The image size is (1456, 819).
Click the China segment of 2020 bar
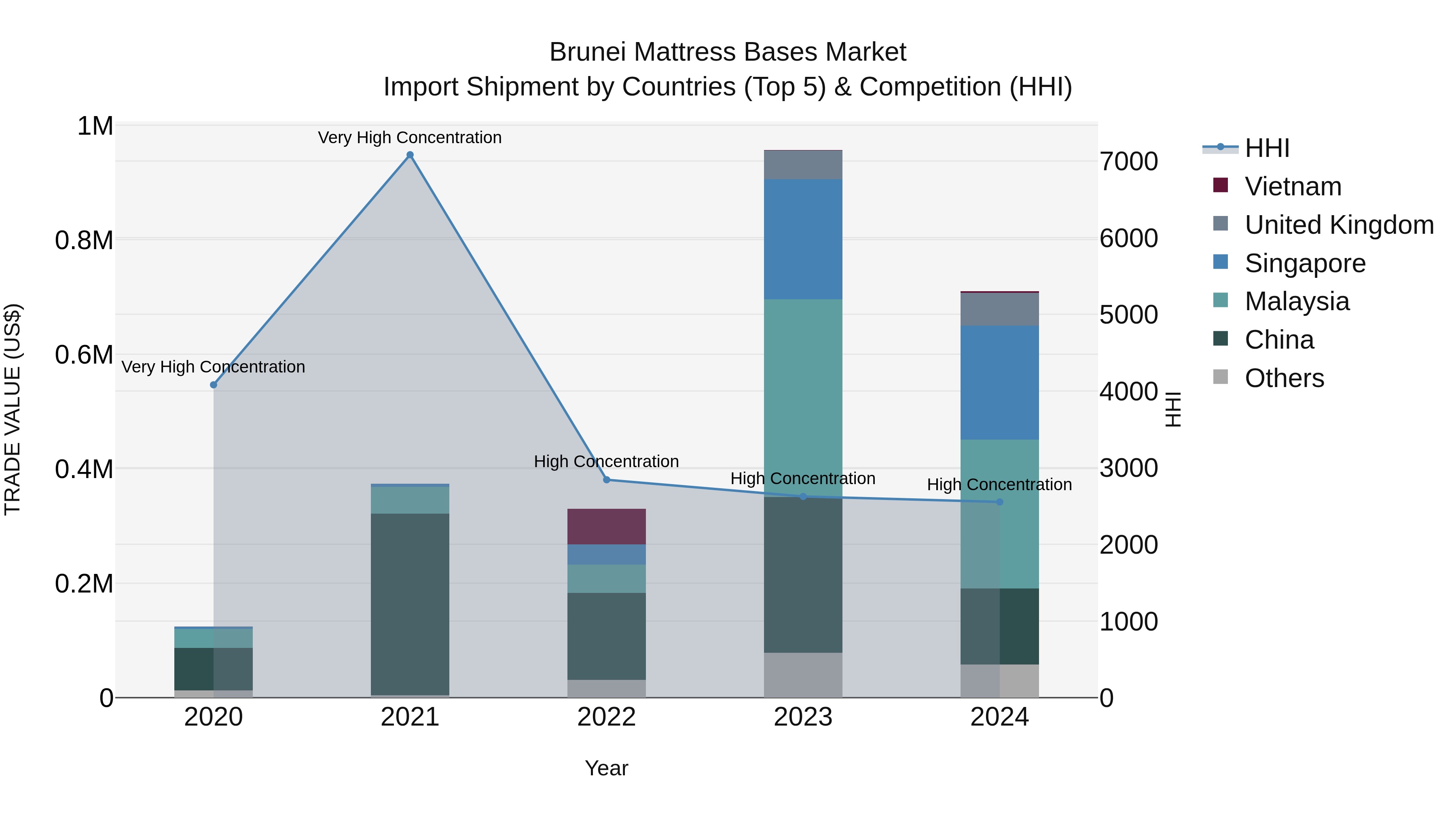(x=214, y=669)
